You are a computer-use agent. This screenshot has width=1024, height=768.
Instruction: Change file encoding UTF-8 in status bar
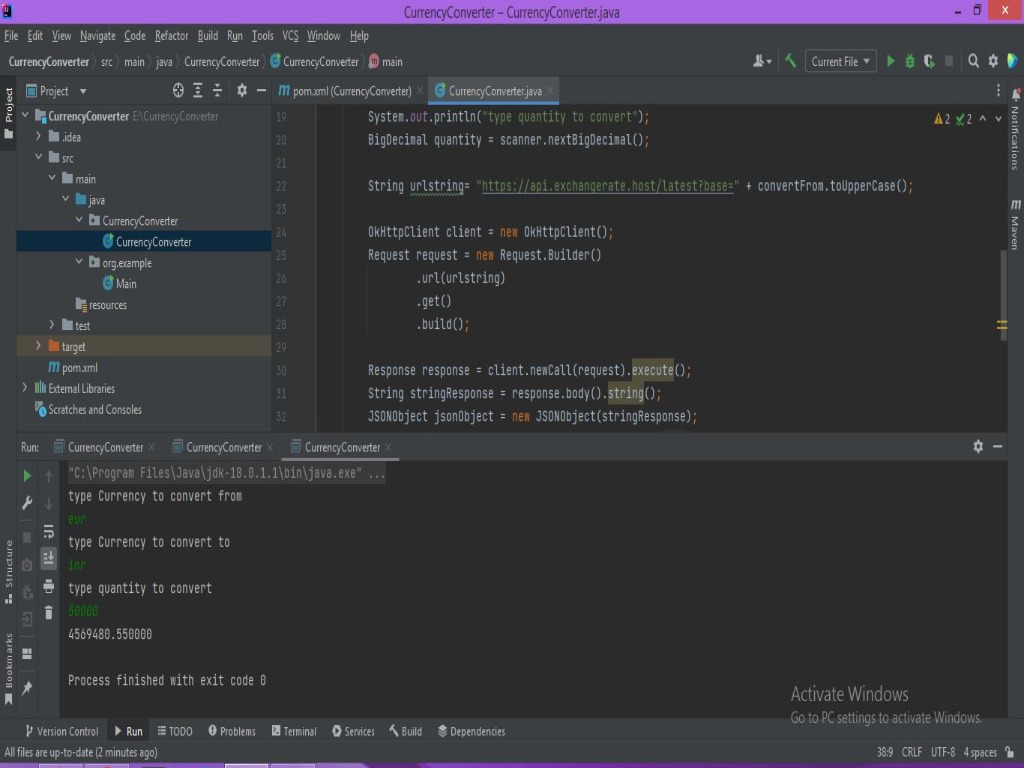pos(942,752)
